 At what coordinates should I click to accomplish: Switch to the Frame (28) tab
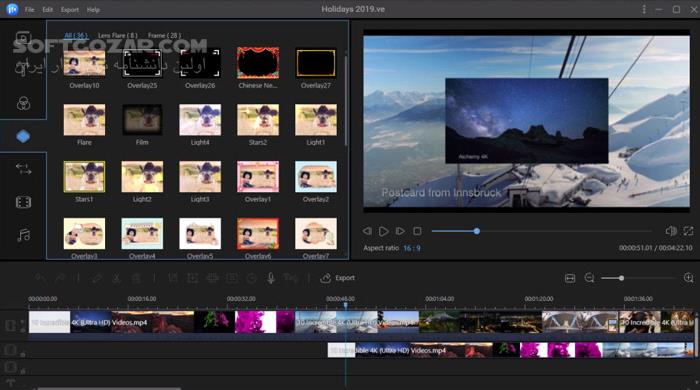(x=164, y=35)
